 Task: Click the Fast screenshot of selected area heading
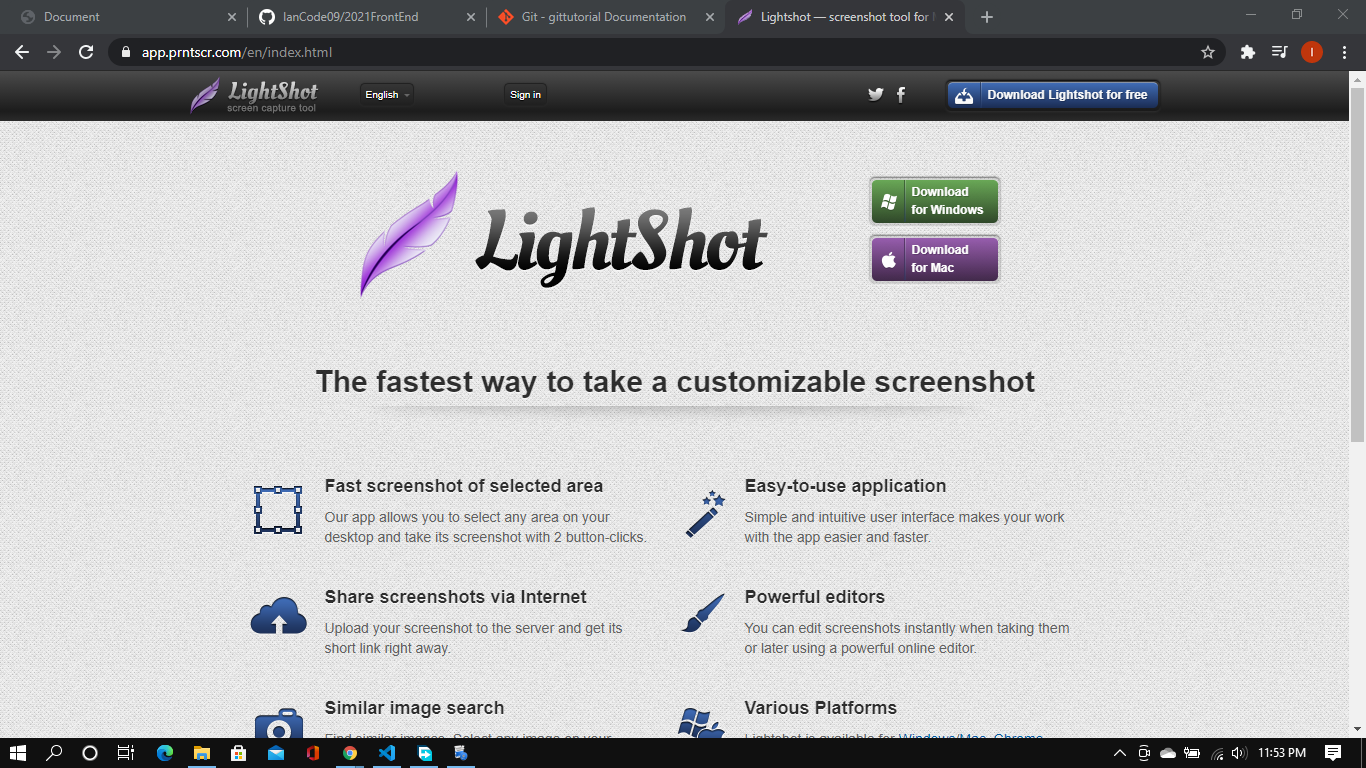coord(464,486)
